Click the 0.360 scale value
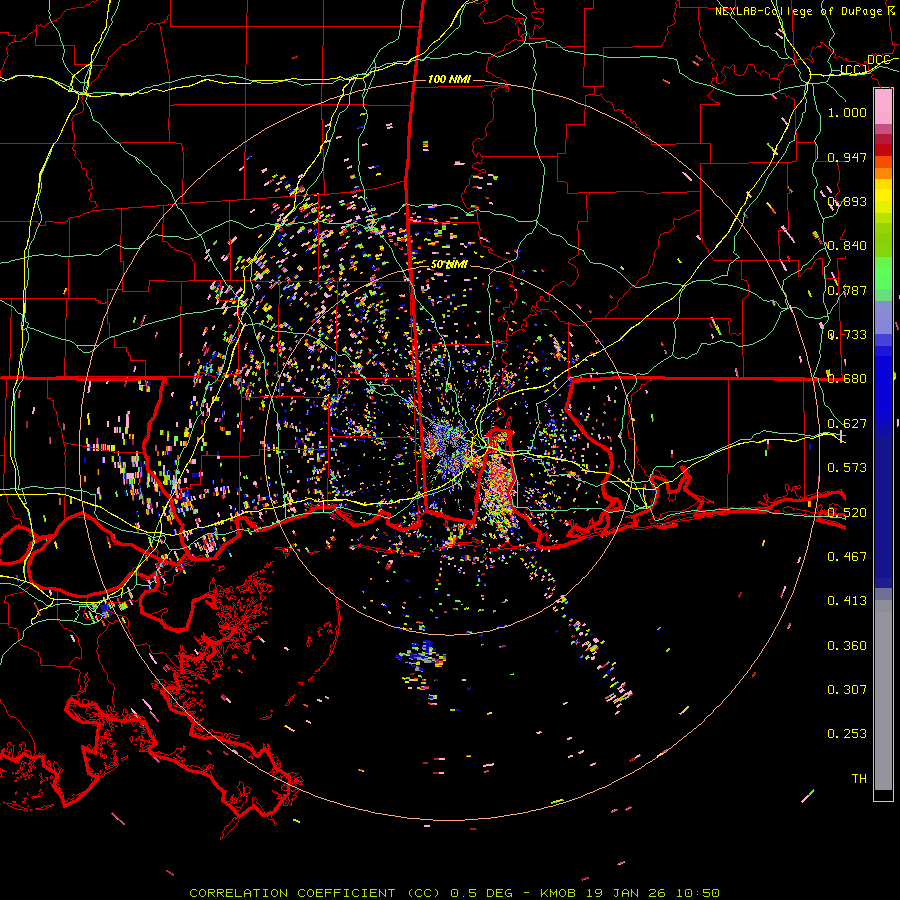The image size is (900, 900). click(x=847, y=646)
